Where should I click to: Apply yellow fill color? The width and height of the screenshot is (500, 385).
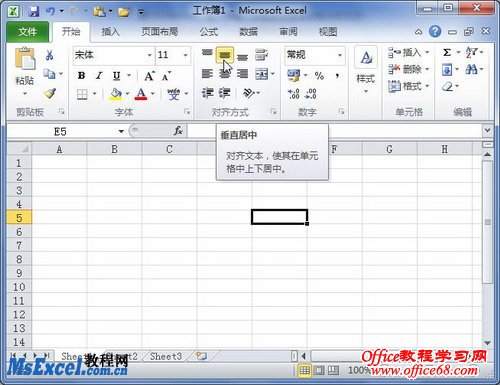pos(116,94)
